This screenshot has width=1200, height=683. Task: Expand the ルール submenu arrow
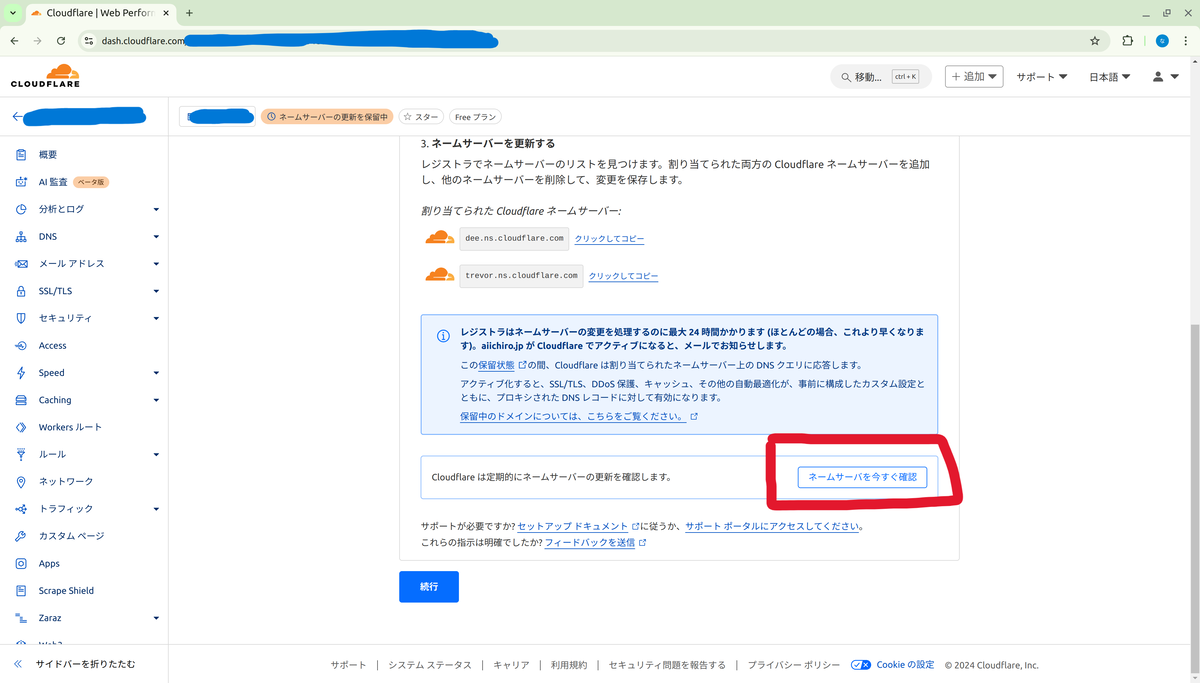pos(156,455)
